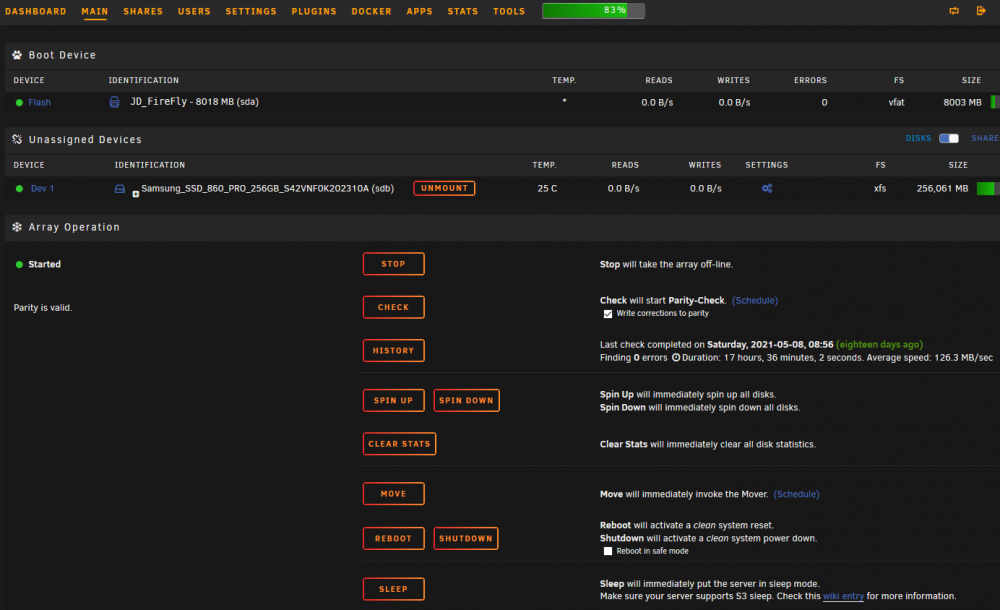Click the JD_FireFly drive icon
The image size is (1000, 610).
pos(114,102)
